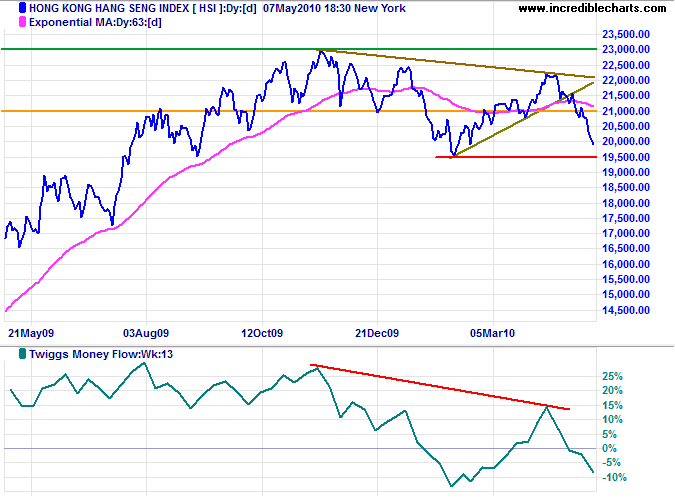
Task: Click the magenta Exponential MA legend swatch
Action: [22, 22]
